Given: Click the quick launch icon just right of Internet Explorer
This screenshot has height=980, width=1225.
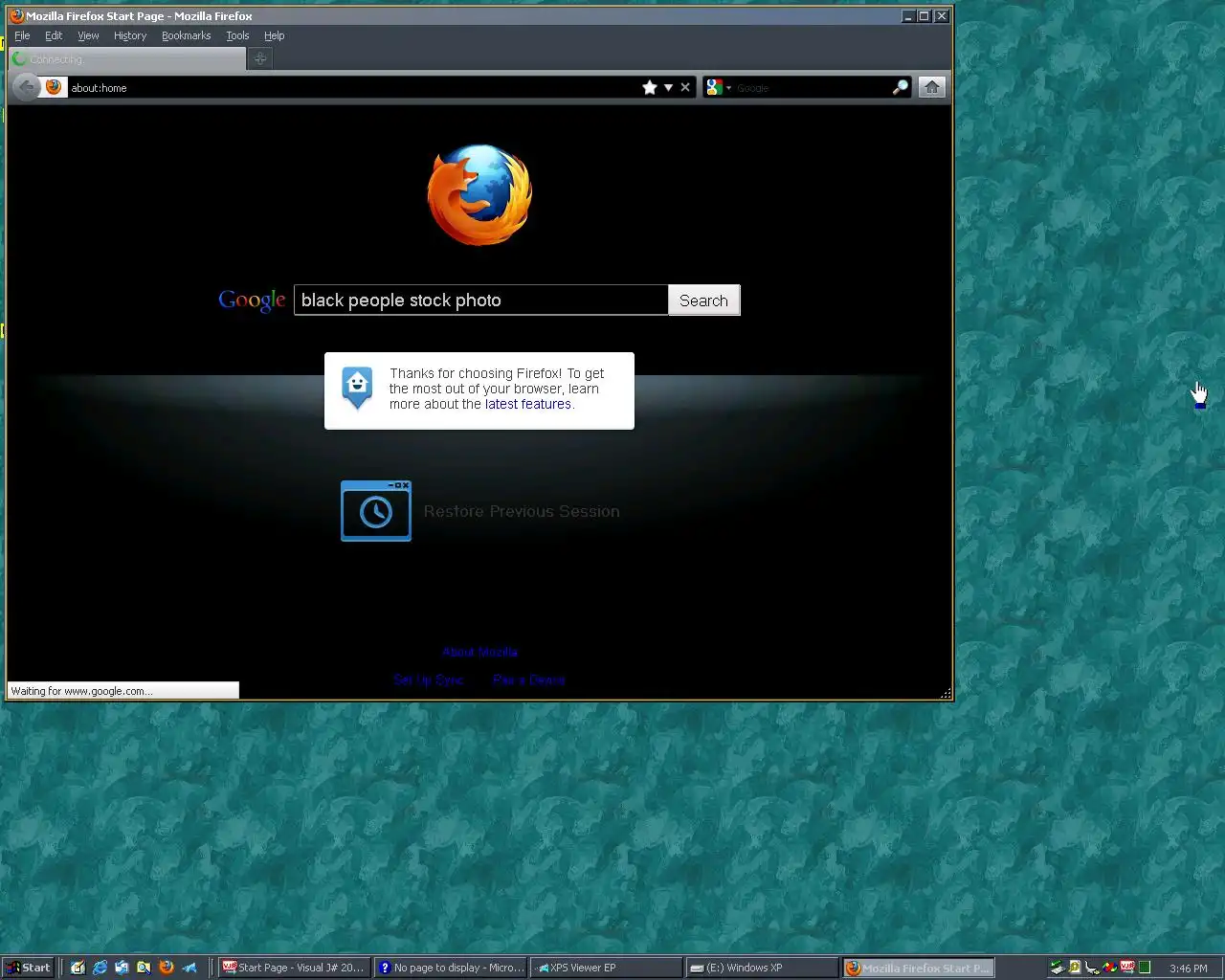Looking at the screenshot, I should tap(122, 968).
